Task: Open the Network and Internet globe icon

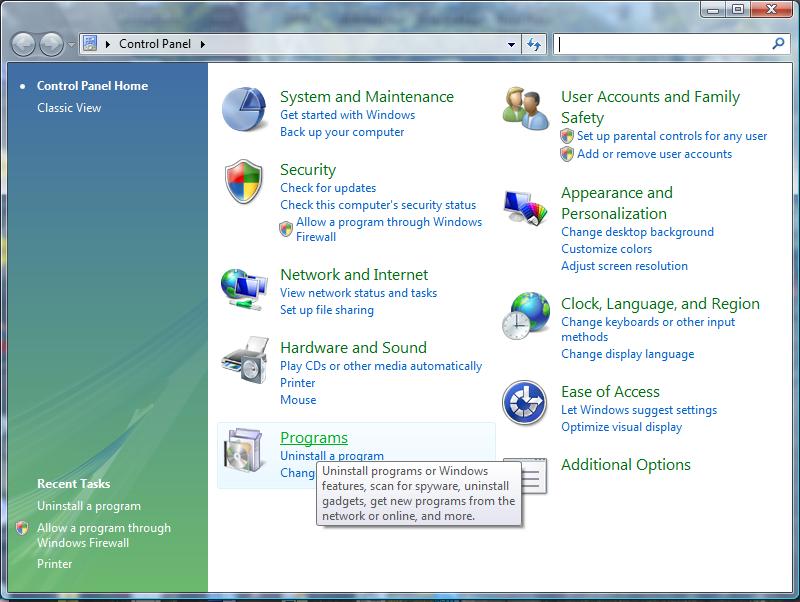Action: [x=244, y=289]
